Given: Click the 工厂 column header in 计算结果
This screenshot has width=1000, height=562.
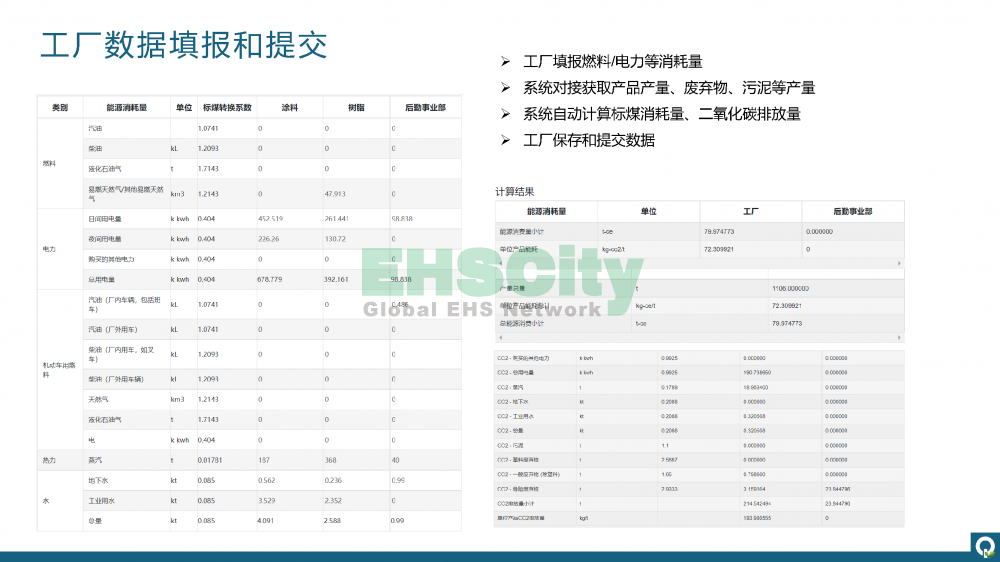Looking at the screenshot, I should pyautogui.click(x=751, y=211).
